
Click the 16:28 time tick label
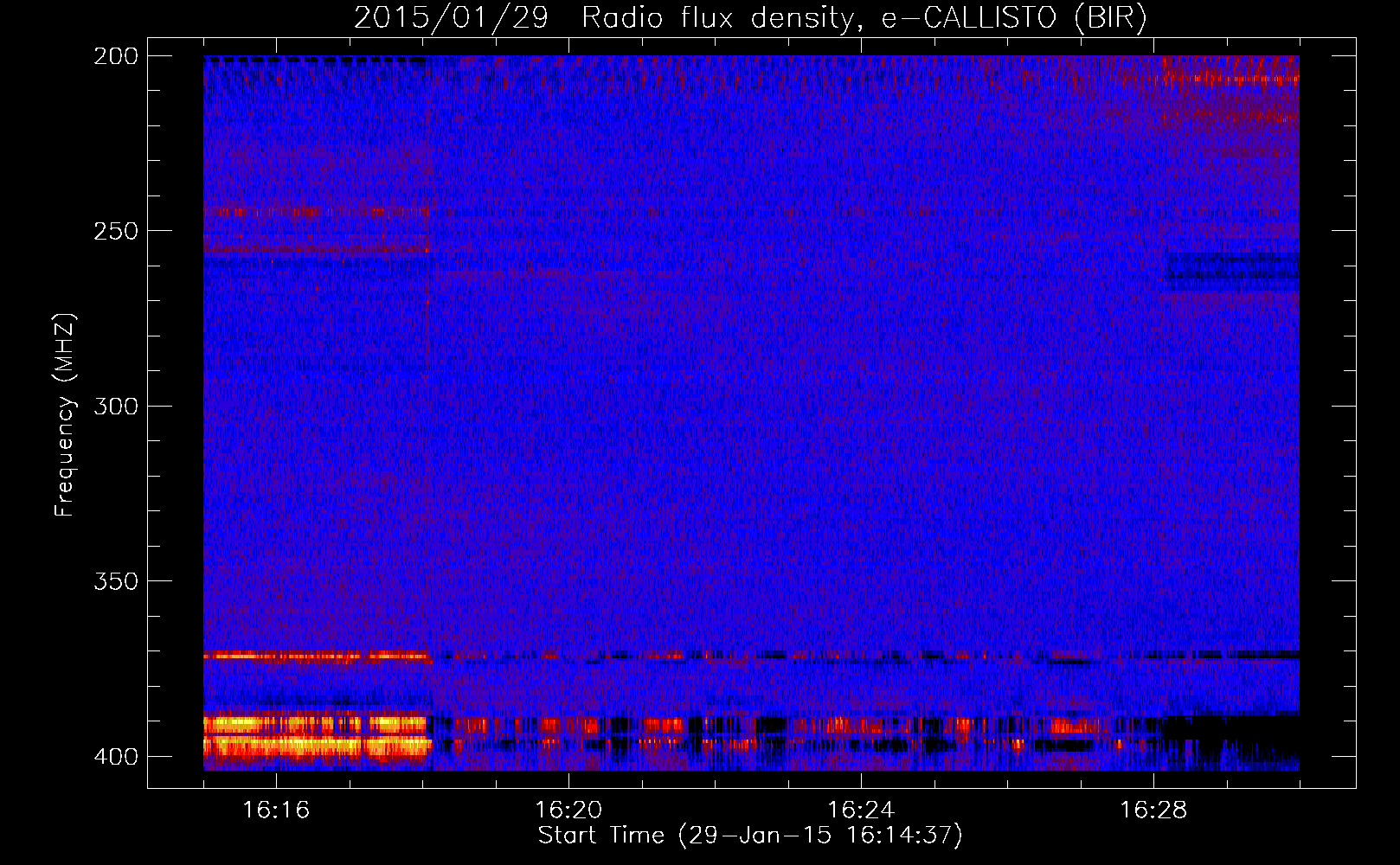[1153, 810]
